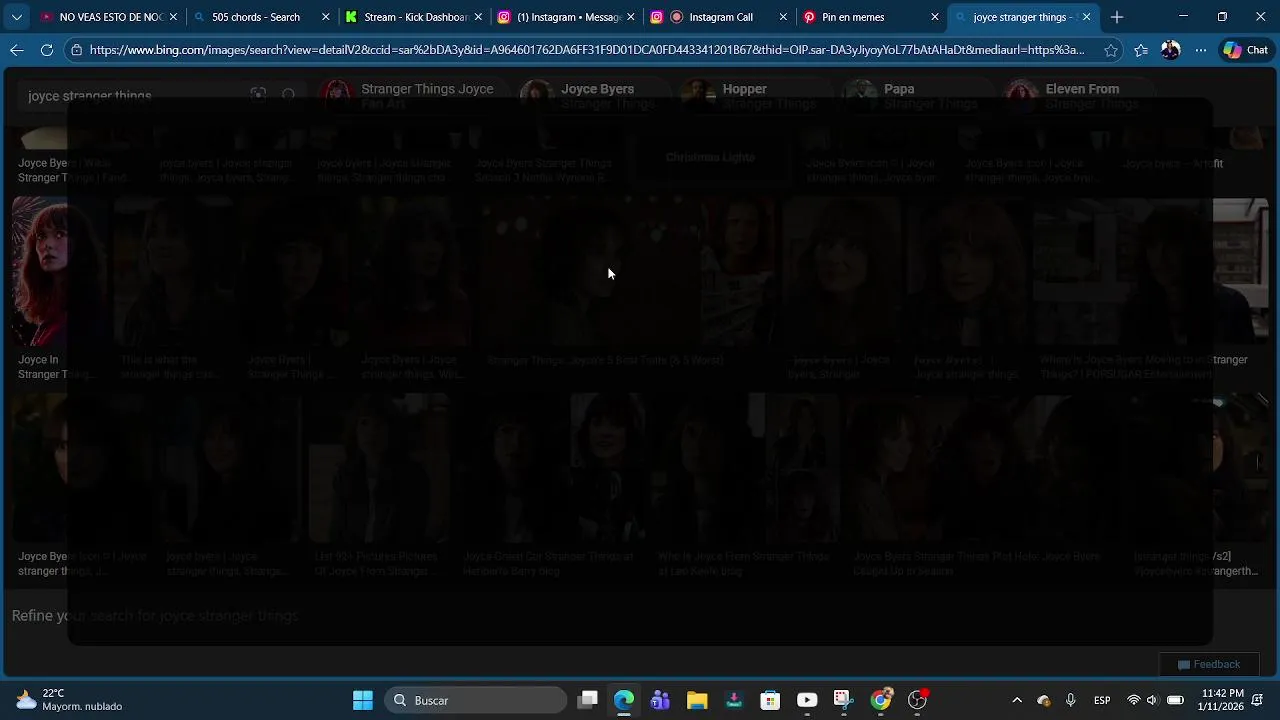Viewport: 1280px width, 720px height.
Task: View site information icon in address bar
Action: pyautogui.click(x=77, y=49)
